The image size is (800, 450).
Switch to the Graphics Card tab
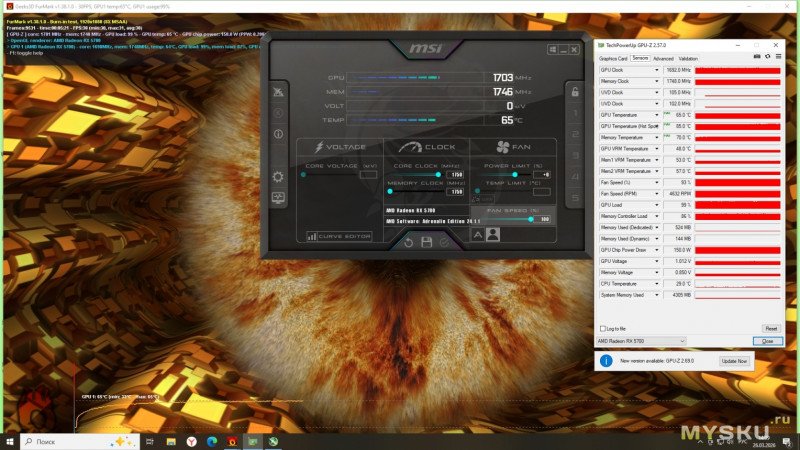pos(613,58)
